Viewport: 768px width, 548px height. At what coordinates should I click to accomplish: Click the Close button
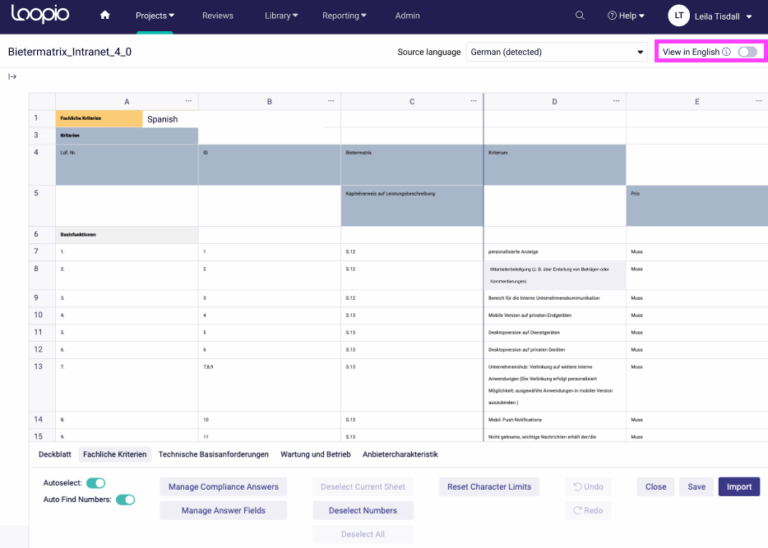(x=656, y=487)
